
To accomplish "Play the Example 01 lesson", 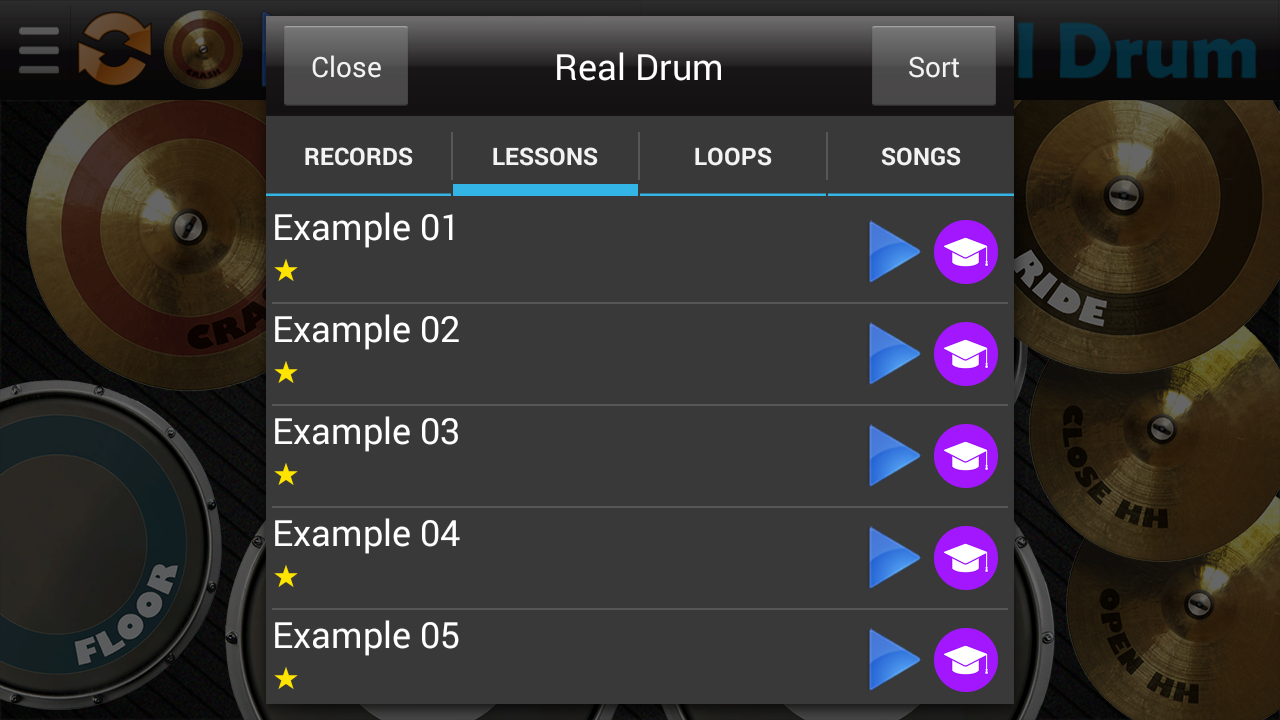I will coord(894,252).
